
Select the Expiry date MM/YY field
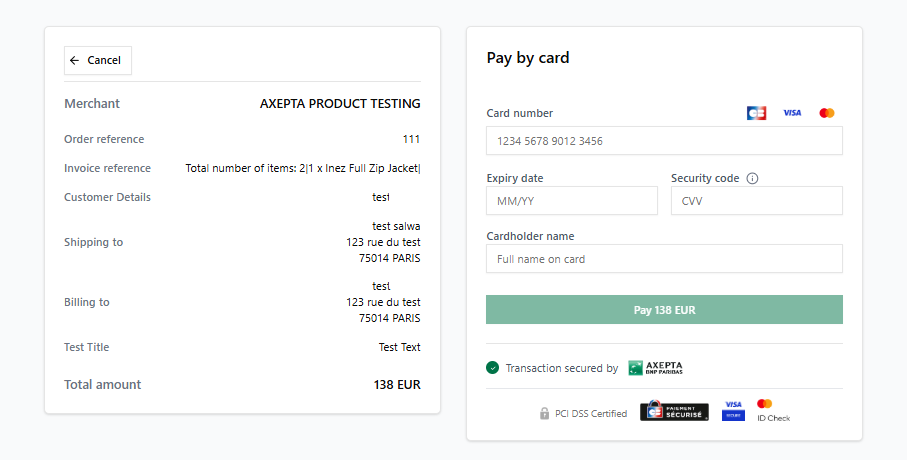pos(572,201)
